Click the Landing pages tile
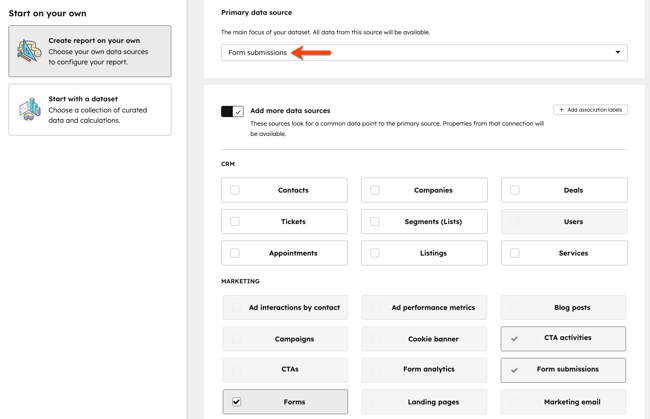Viewport: 650px width, 419px height. [x=424, y=402]
